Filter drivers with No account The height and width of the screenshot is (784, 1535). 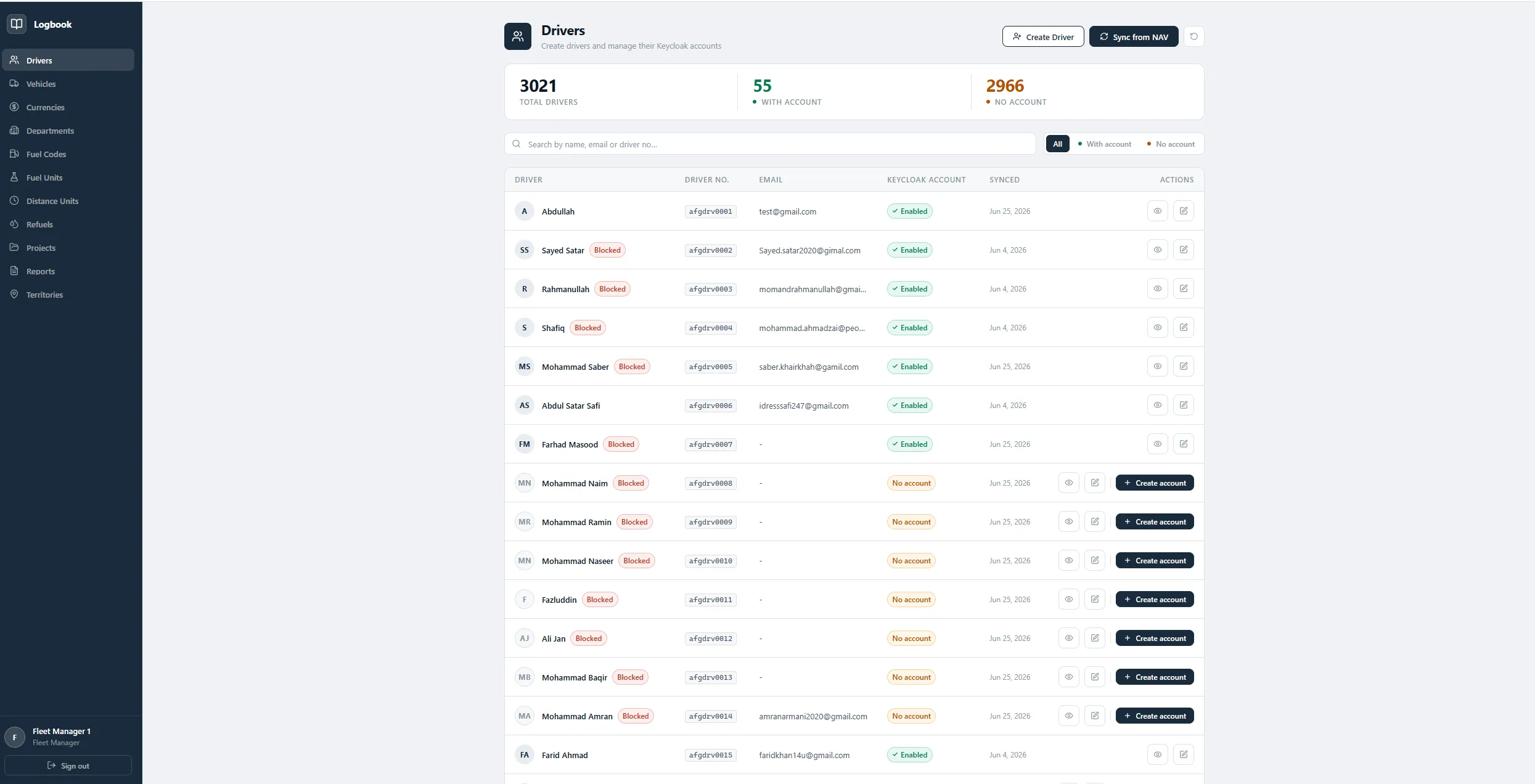point(1170,144)
